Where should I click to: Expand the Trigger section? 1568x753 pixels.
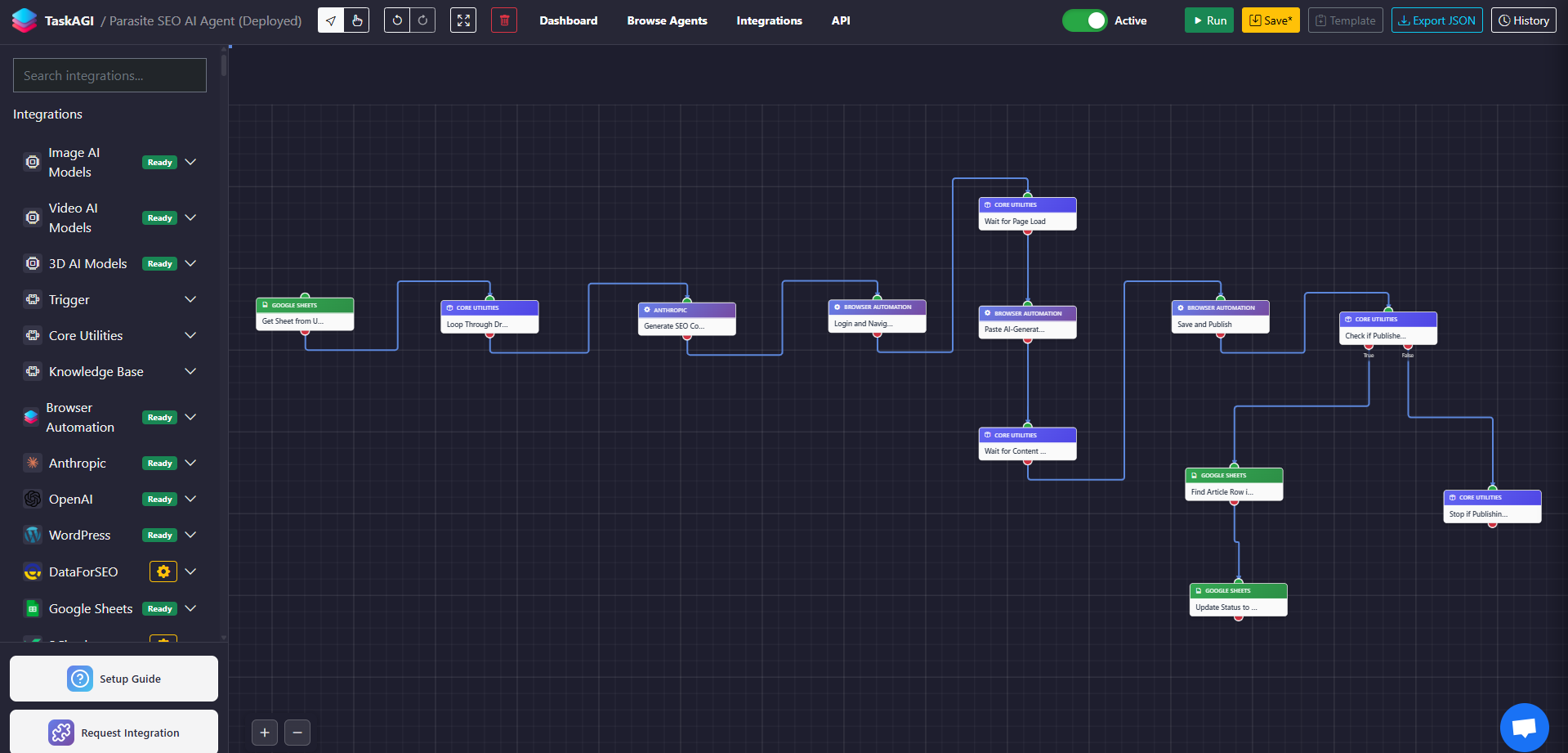coord(190,299)
